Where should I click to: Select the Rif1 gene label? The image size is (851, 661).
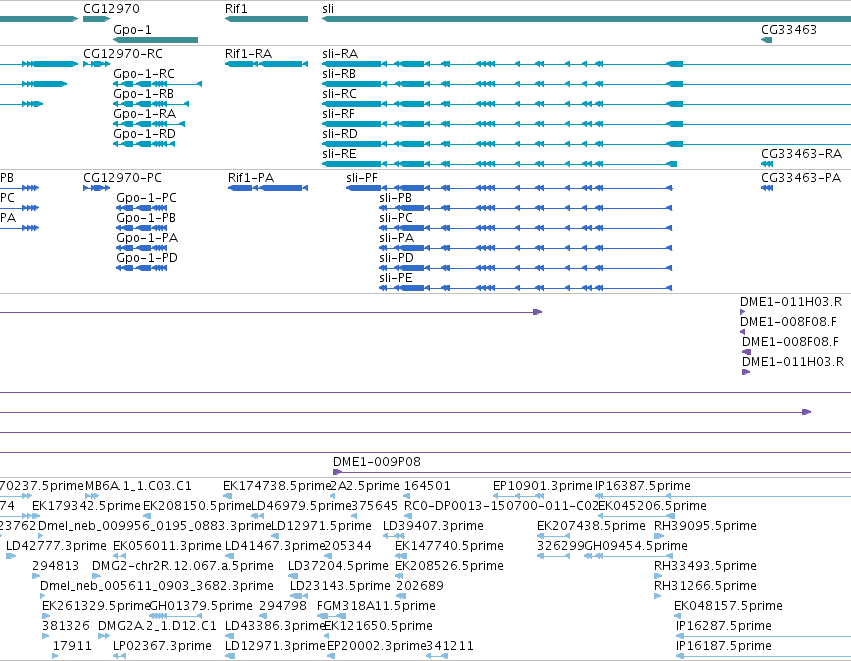236,9
